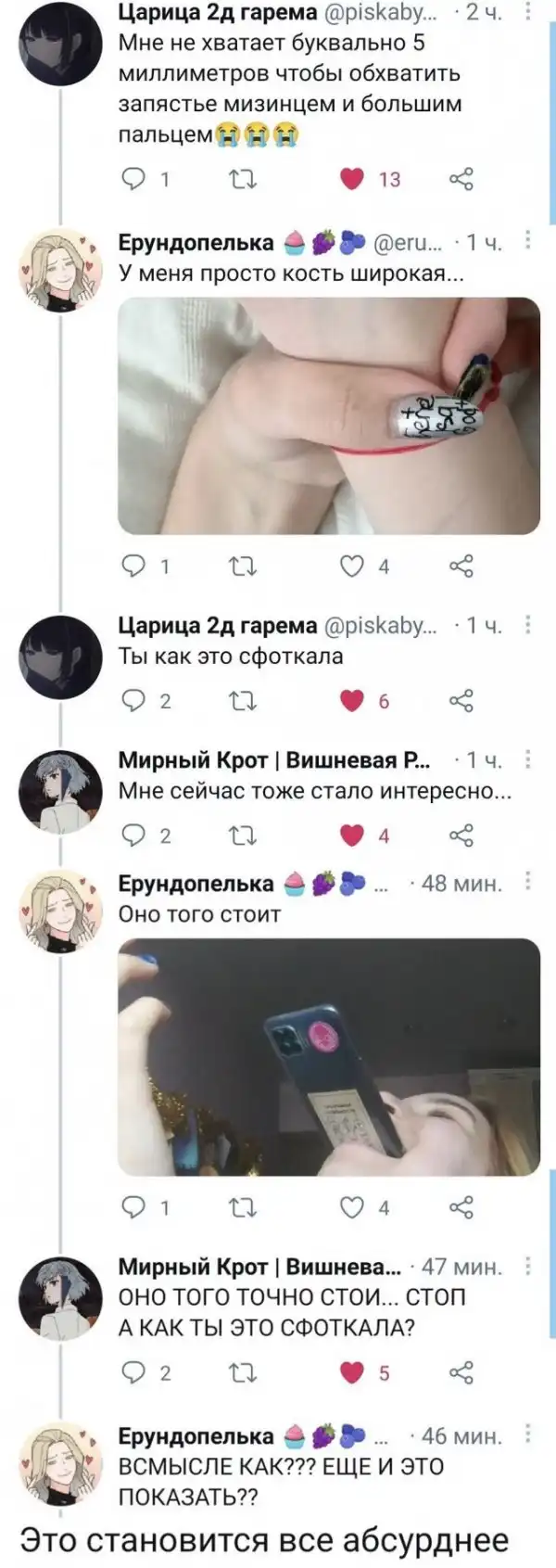Open more options on 'Ты как это сфоткала' tweet
The height and width of the screenshot is (1568, 556).
click(x=527, y=625)
